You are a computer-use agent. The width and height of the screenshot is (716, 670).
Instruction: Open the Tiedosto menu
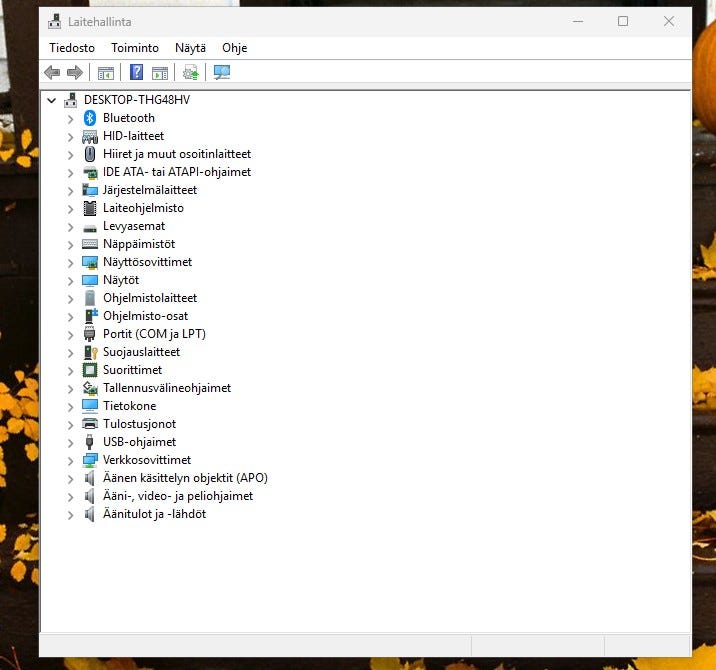pyautogui.click(x=72, y=48)
